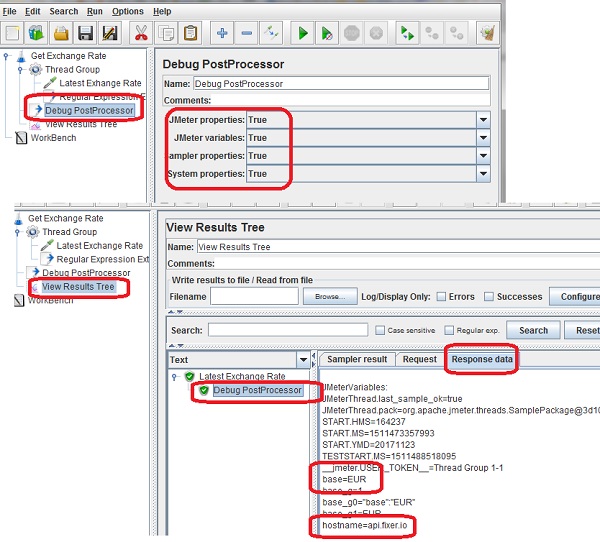Open the File menu
The image size is (600, 542).
9,11
